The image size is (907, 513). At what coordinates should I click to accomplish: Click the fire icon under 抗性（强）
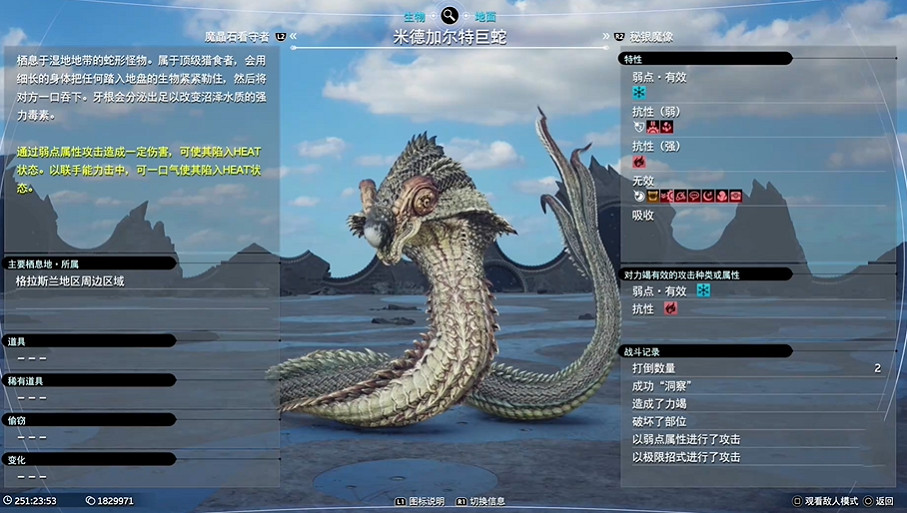pyautogui.click(x=639, y=162)
